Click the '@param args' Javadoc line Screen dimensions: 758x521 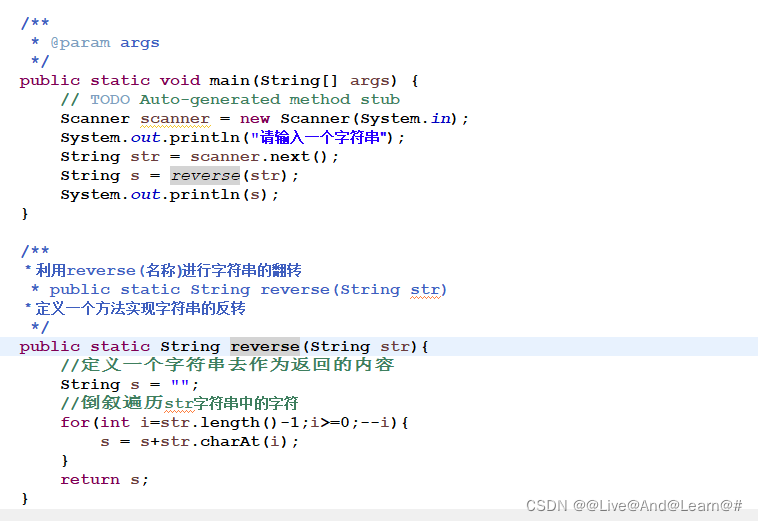coord(95,43)
